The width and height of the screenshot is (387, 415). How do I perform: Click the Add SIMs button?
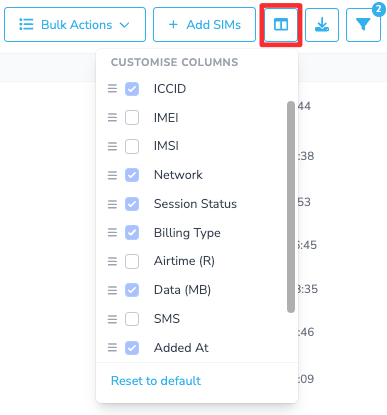click(x=204, y=25)
